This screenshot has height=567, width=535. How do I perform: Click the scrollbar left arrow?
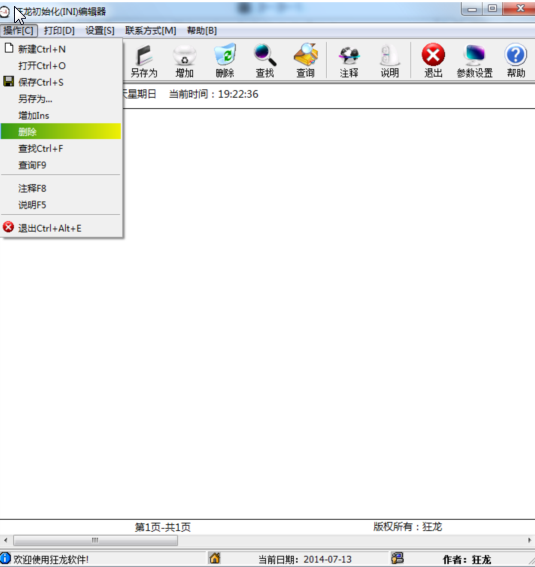(x=5, y=540)
